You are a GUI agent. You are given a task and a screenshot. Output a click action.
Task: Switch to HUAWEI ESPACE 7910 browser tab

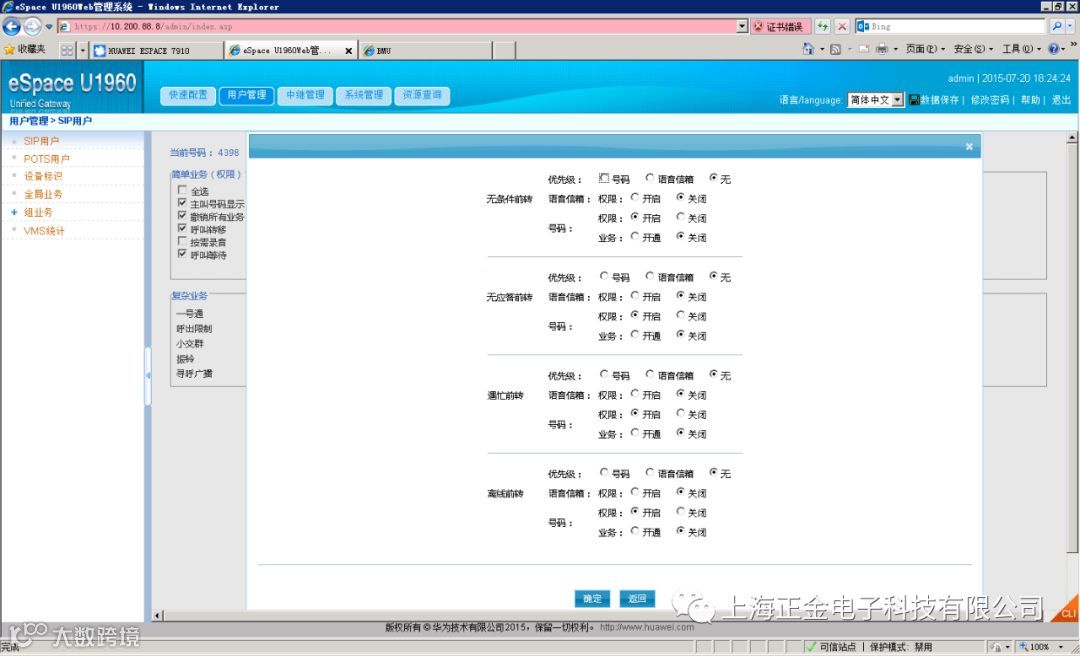coord(158,51)
